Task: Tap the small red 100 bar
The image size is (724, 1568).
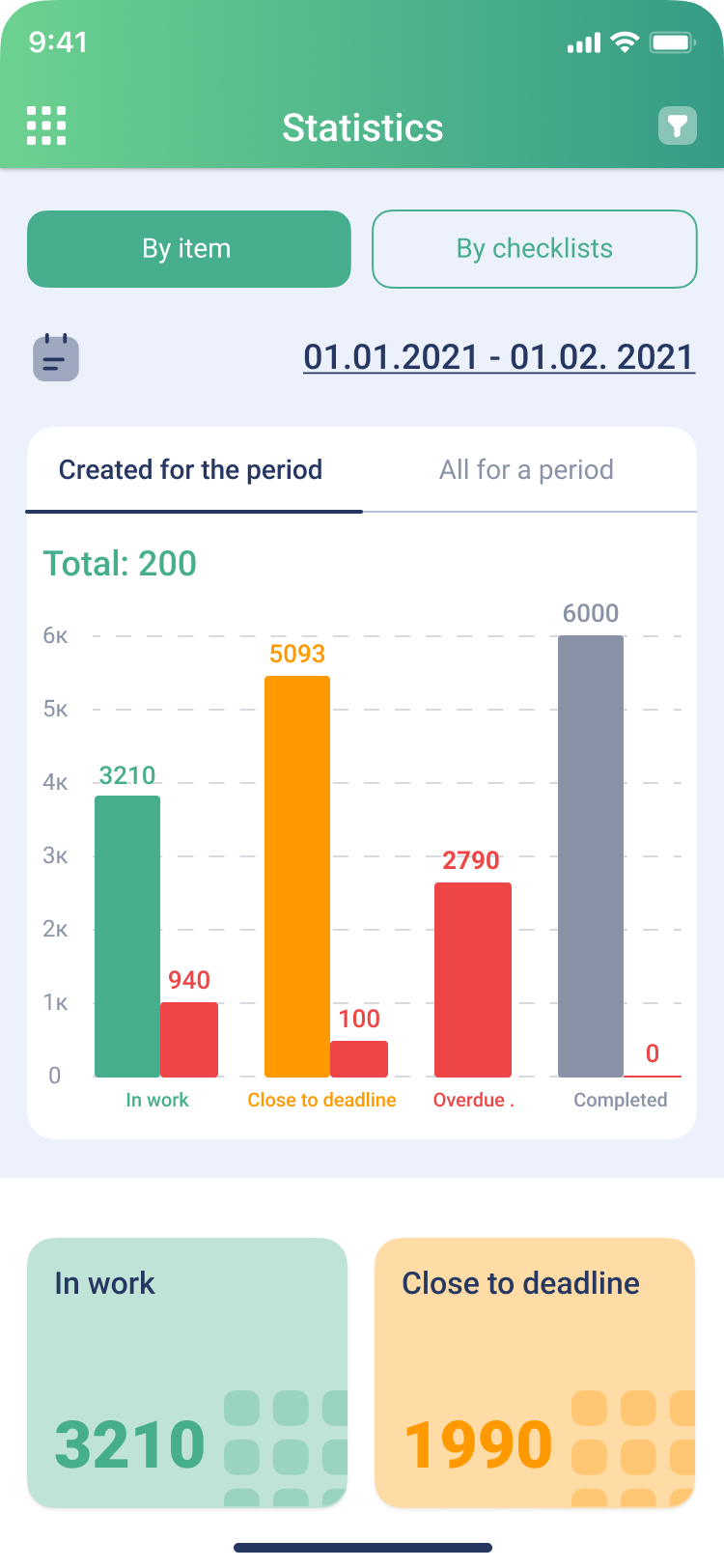Action: [x=359, y=1059]
